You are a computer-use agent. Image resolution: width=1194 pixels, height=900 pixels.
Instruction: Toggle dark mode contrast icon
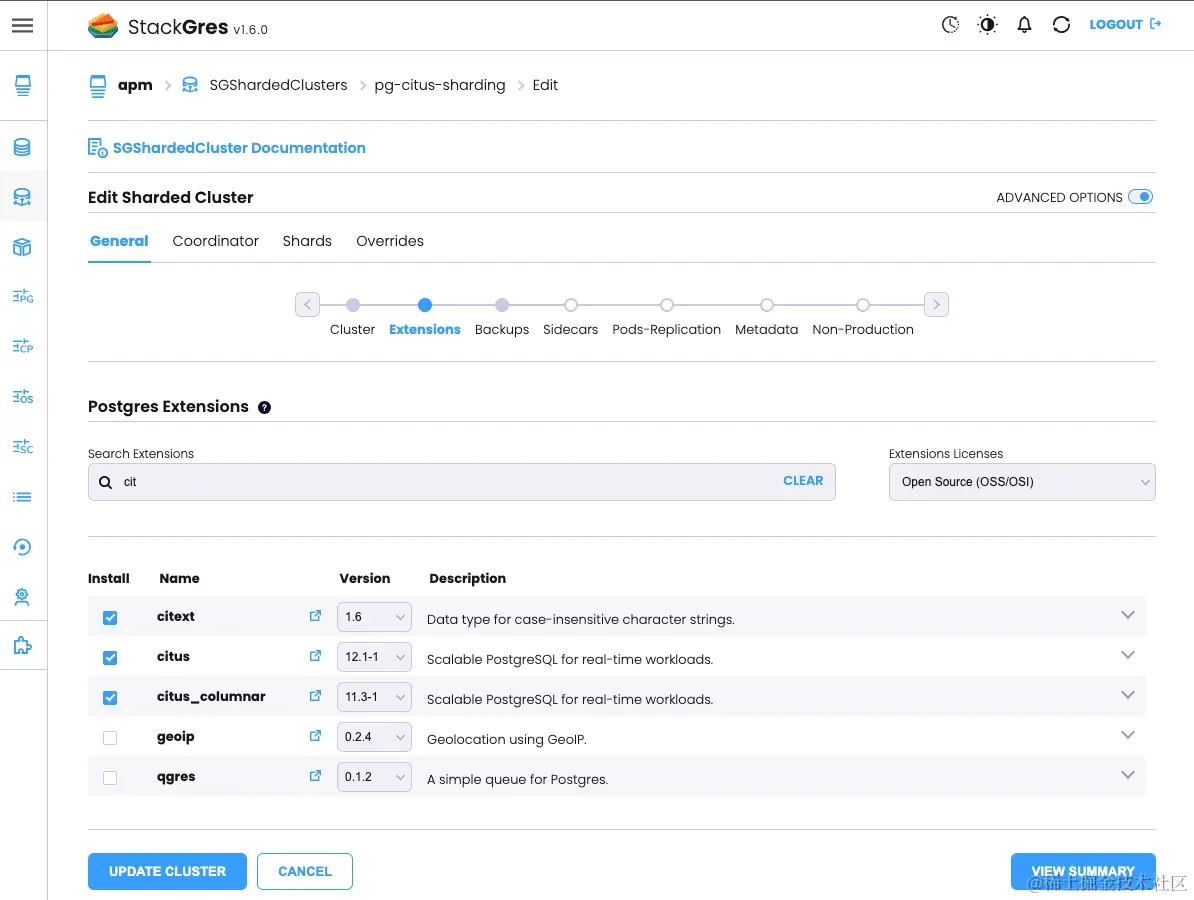pyautogui.click(x=987, y=25)
